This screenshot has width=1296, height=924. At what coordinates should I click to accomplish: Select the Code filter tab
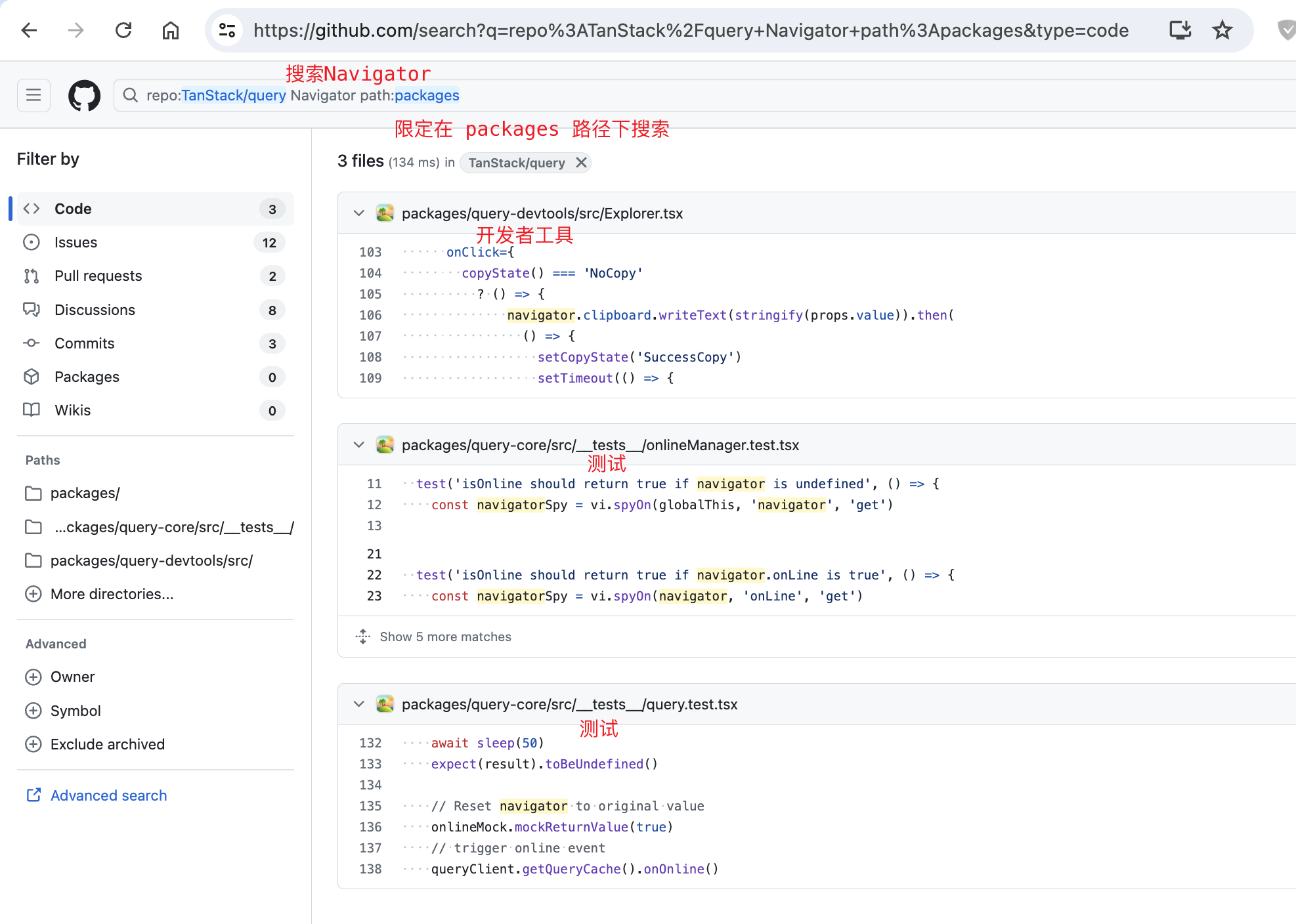point(72,209)
